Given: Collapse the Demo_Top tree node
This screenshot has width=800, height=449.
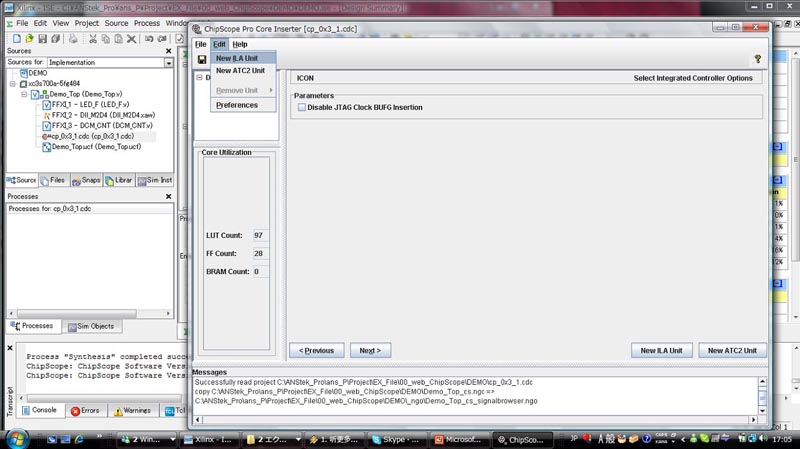Looking at the screenshot, I should 24,94.
